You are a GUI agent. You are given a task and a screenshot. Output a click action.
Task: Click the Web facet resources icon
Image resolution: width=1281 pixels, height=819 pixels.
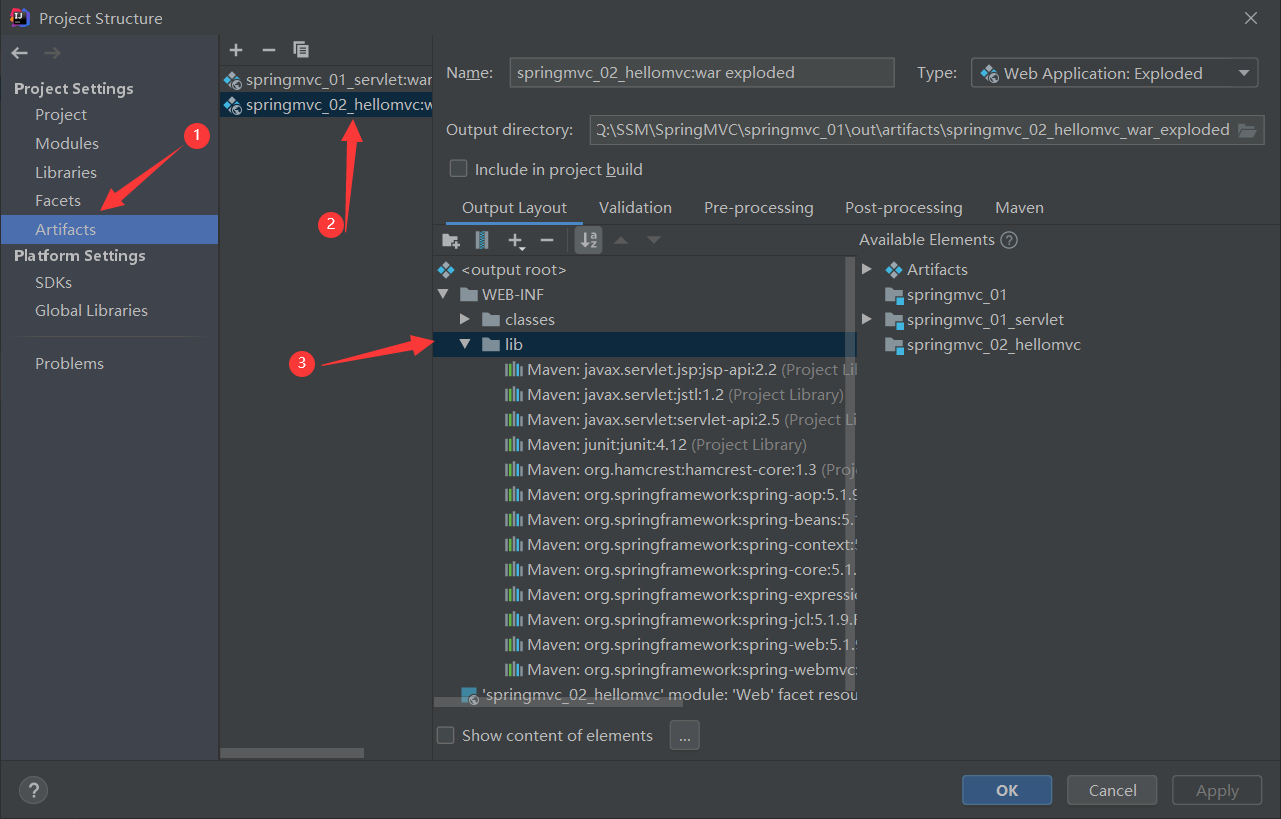[469, 695]
